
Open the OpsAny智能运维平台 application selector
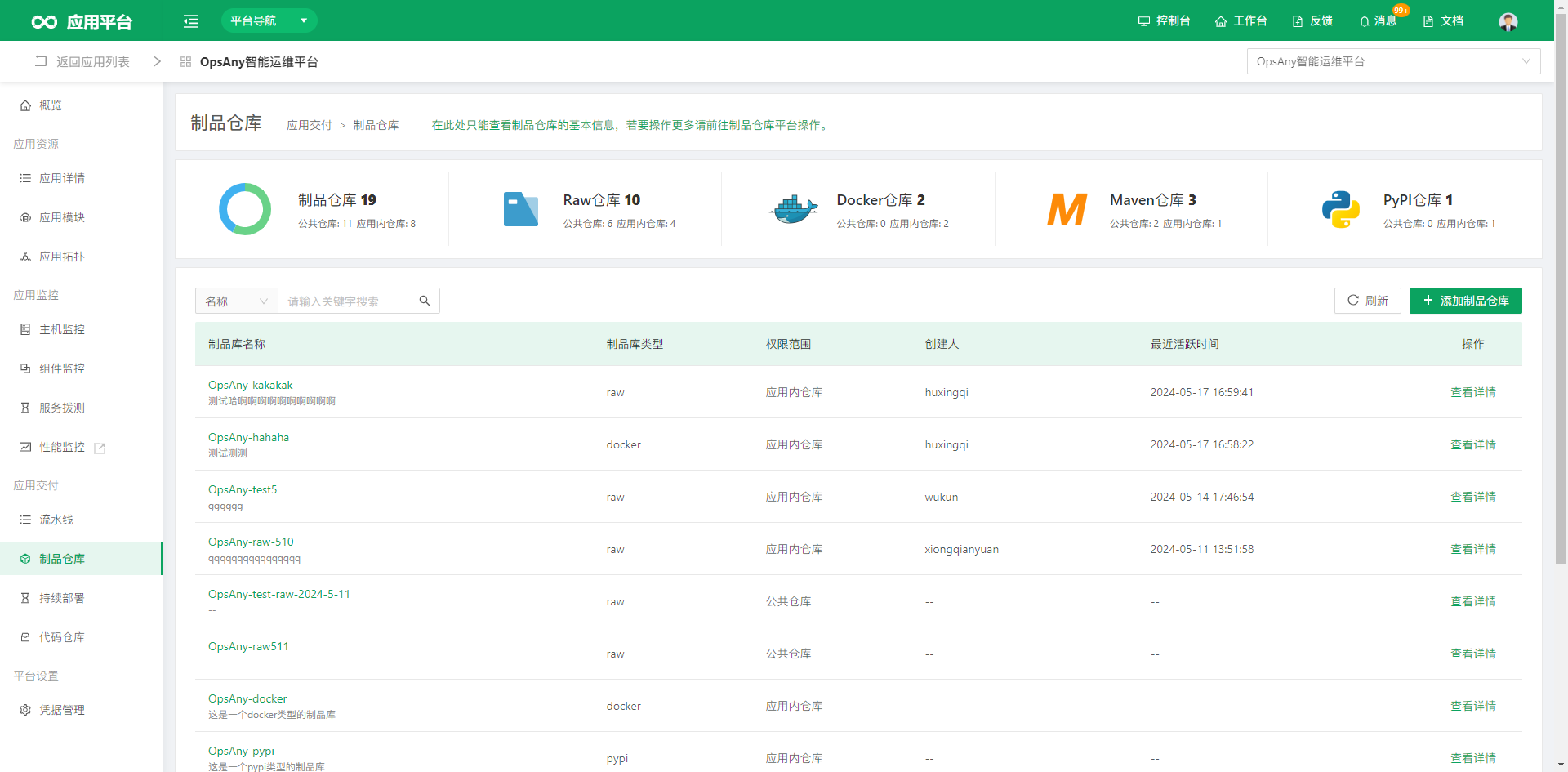pyautogui.click(x=1393, y=61)
